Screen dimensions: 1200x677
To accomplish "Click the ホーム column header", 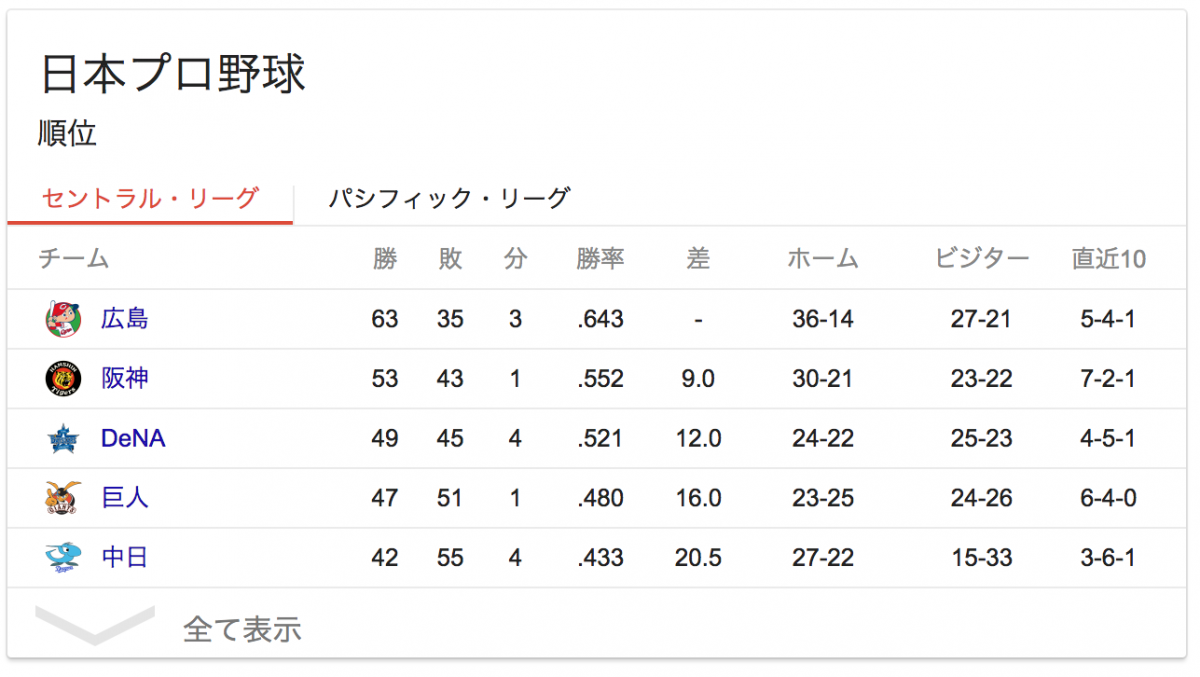I will coord(823,259).
